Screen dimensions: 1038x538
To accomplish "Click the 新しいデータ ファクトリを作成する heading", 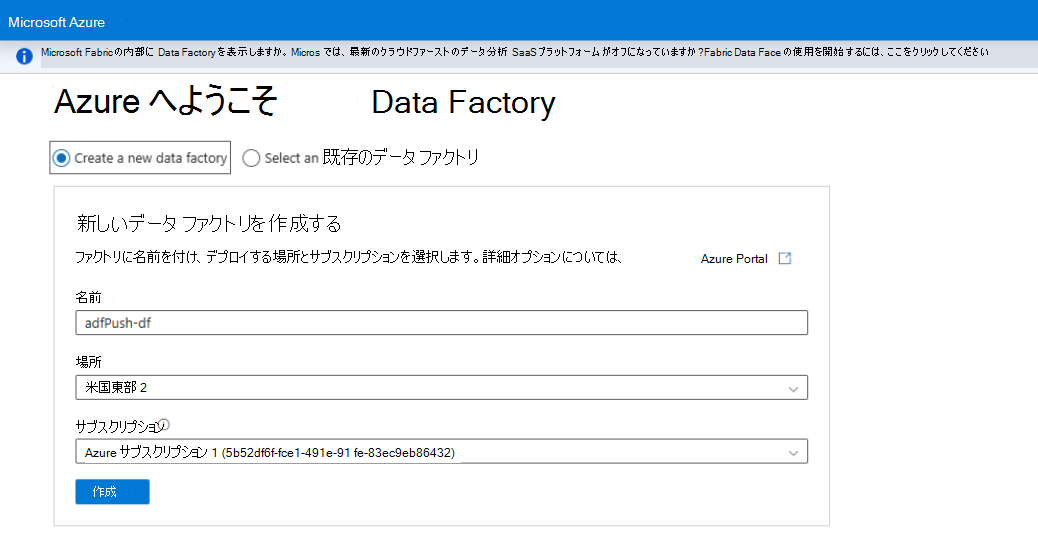I will click(x=209, y=224).
